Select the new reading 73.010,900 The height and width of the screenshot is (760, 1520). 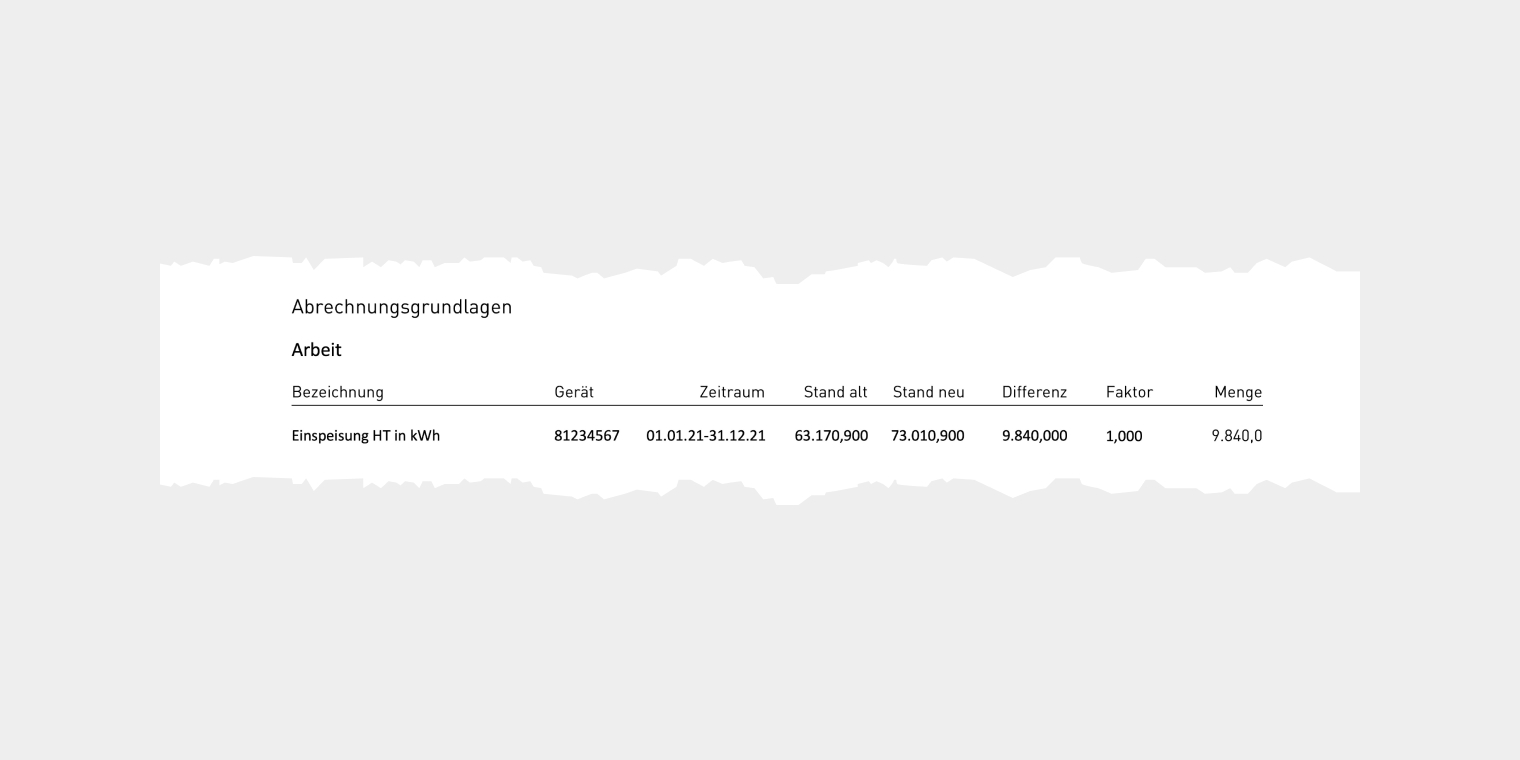[x=927, y=436]
